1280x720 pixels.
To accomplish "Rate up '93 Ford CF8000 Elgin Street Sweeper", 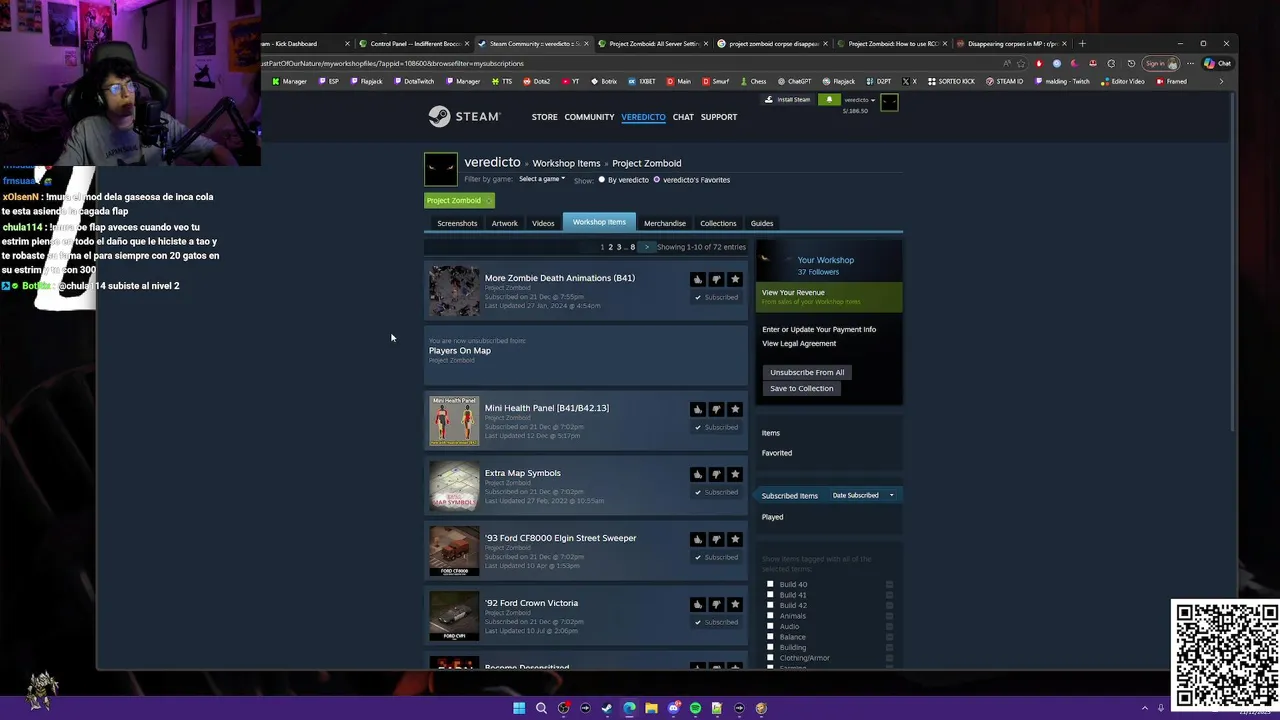I will 698,539.
